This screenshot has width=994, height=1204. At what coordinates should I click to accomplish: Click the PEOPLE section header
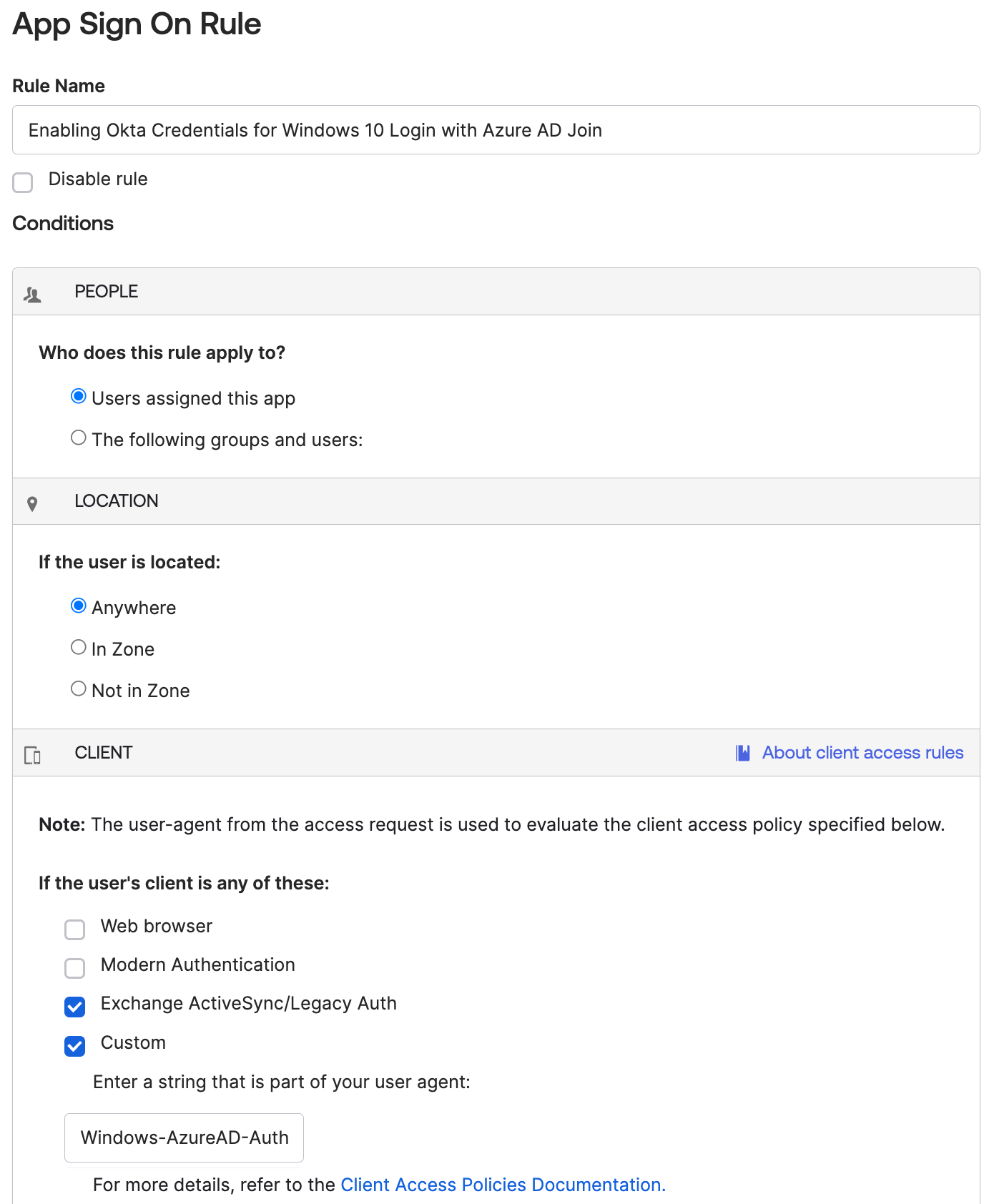pos(107,292)
